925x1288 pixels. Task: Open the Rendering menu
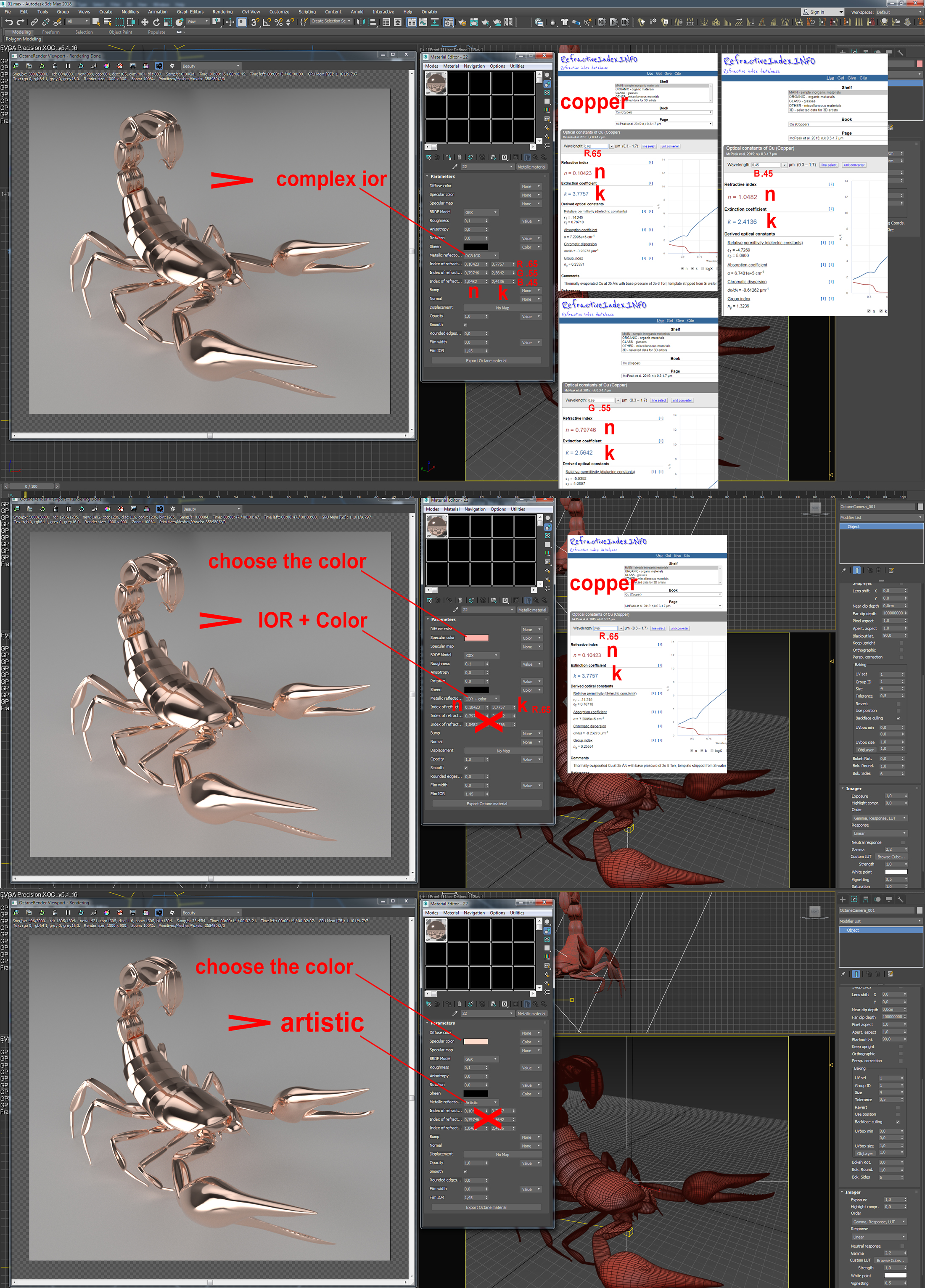222,11
